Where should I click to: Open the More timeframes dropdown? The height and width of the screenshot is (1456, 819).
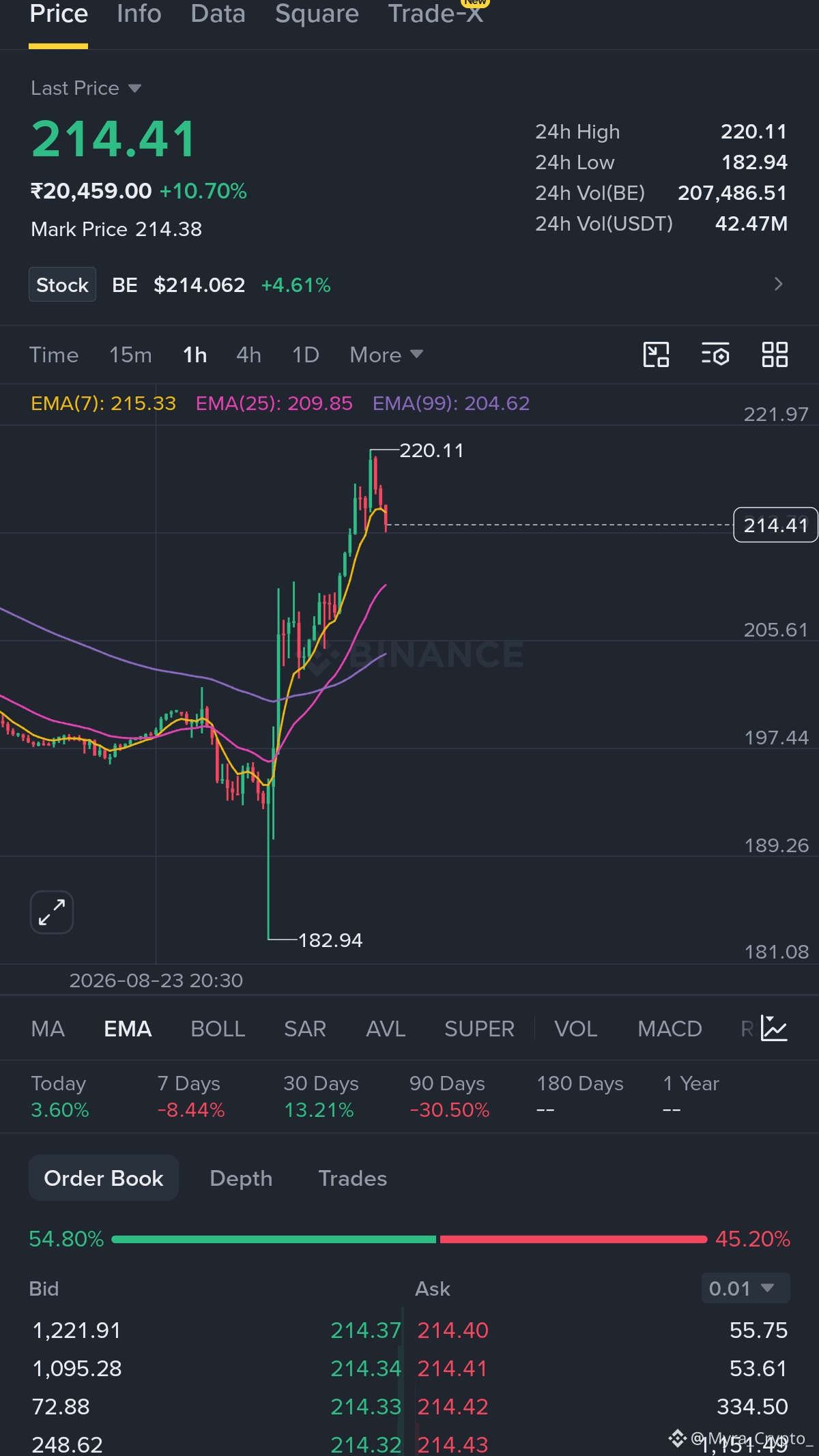(386, 355)
